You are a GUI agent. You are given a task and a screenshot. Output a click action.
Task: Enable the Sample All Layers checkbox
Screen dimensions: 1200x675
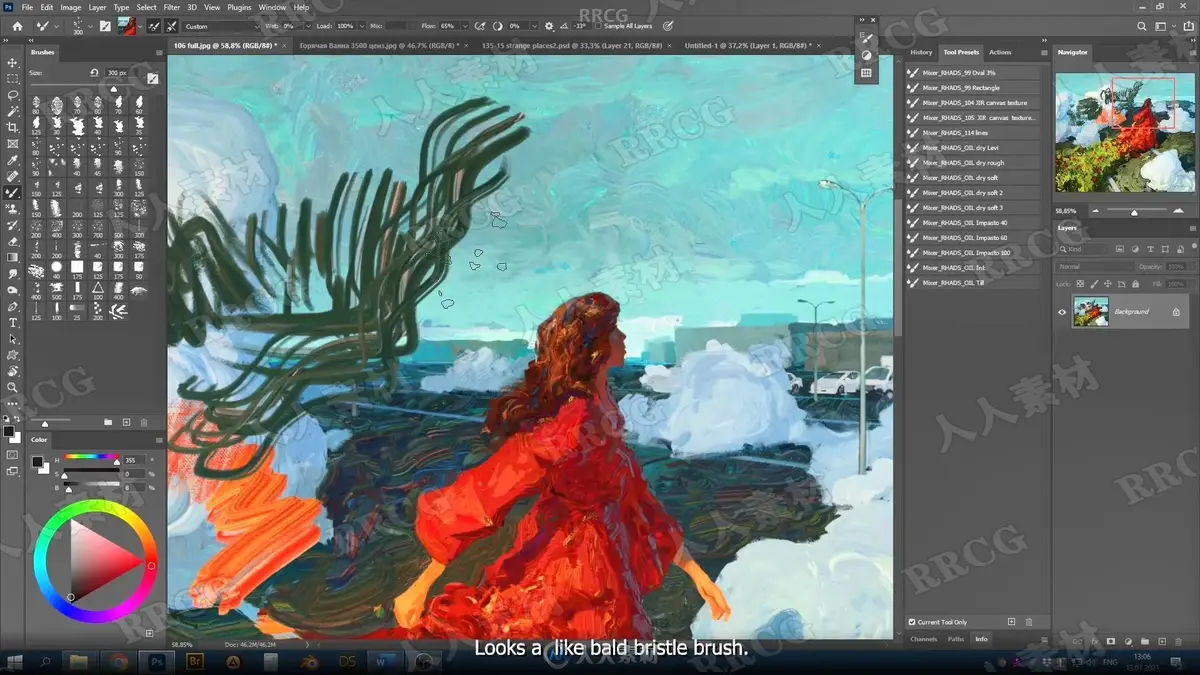pos(598,26)
